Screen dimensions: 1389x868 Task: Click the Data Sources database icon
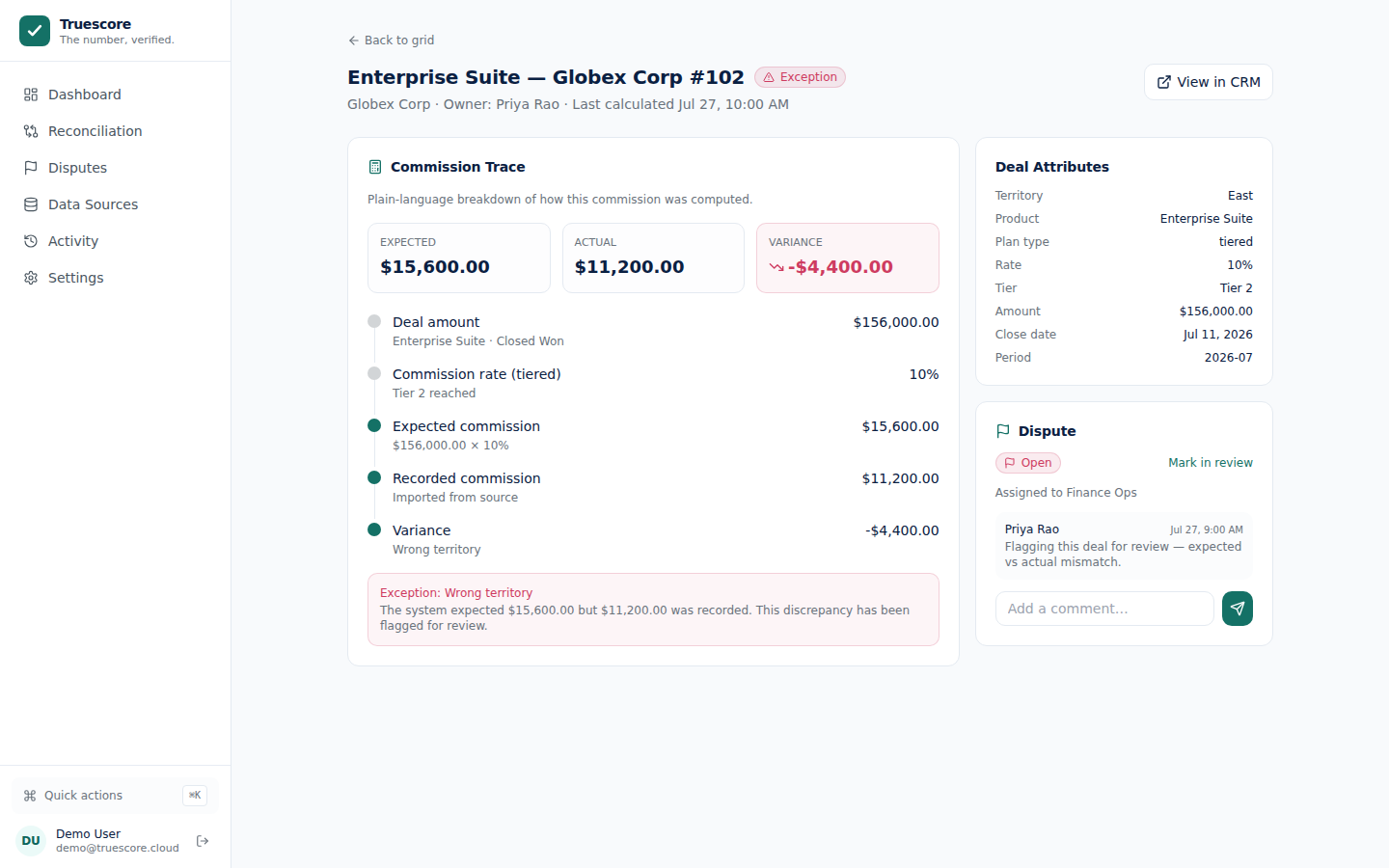pos(31,204)
